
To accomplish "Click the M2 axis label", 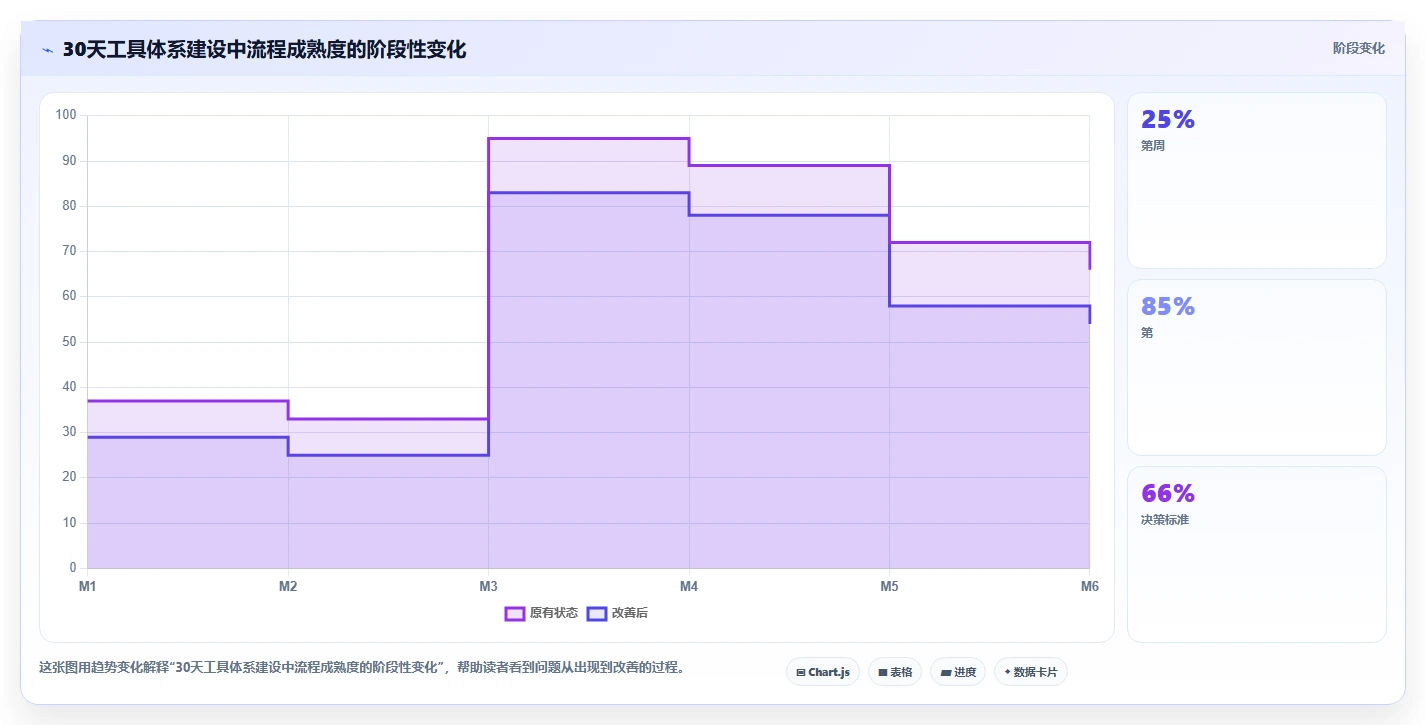I will click(x=288, y=586).
